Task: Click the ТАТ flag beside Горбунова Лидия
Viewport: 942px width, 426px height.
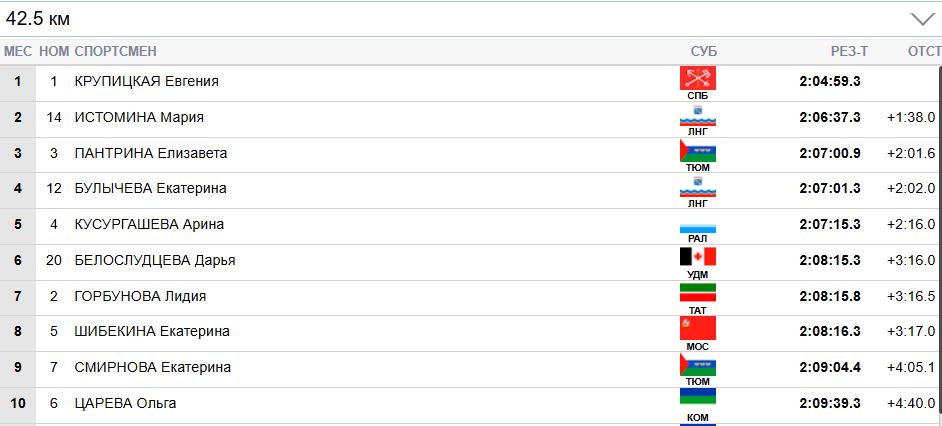Action: click(x=697, y=293)
